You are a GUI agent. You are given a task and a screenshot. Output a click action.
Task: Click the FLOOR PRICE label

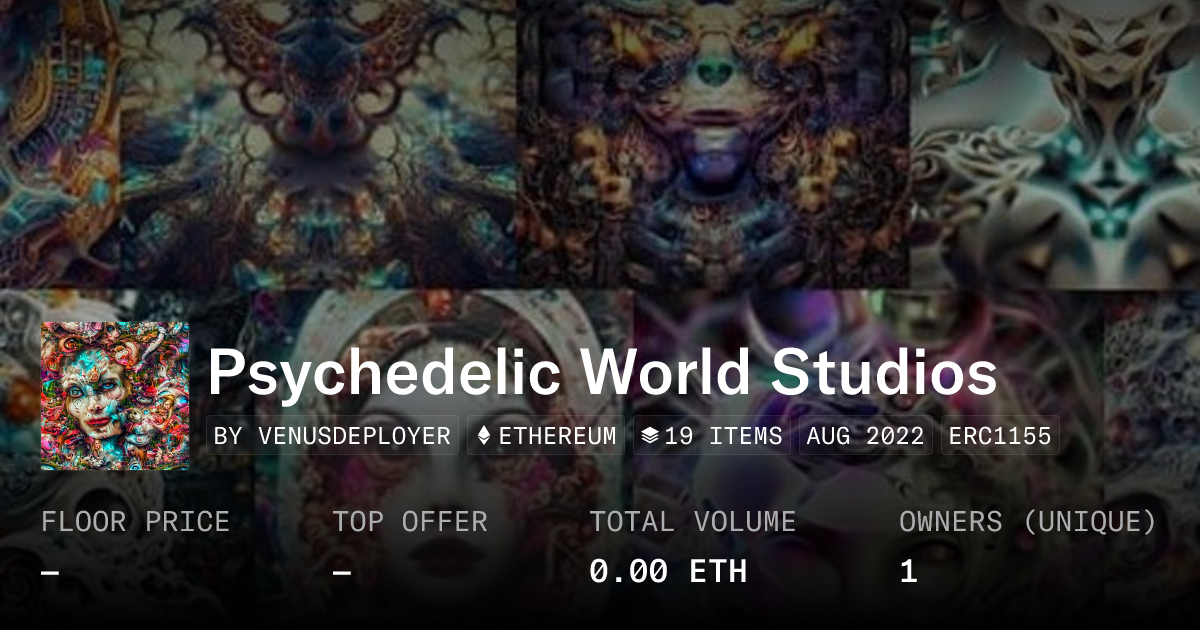(x=136, y=522)
